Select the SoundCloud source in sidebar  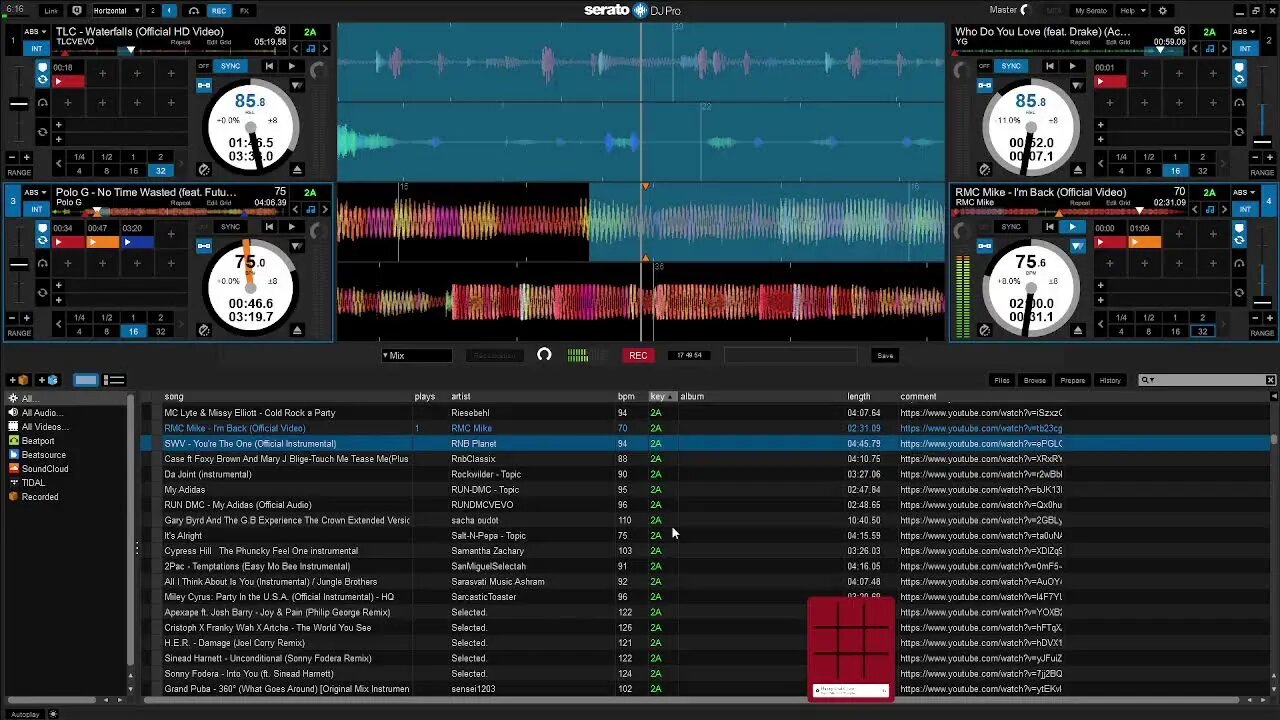click(45, 468)
